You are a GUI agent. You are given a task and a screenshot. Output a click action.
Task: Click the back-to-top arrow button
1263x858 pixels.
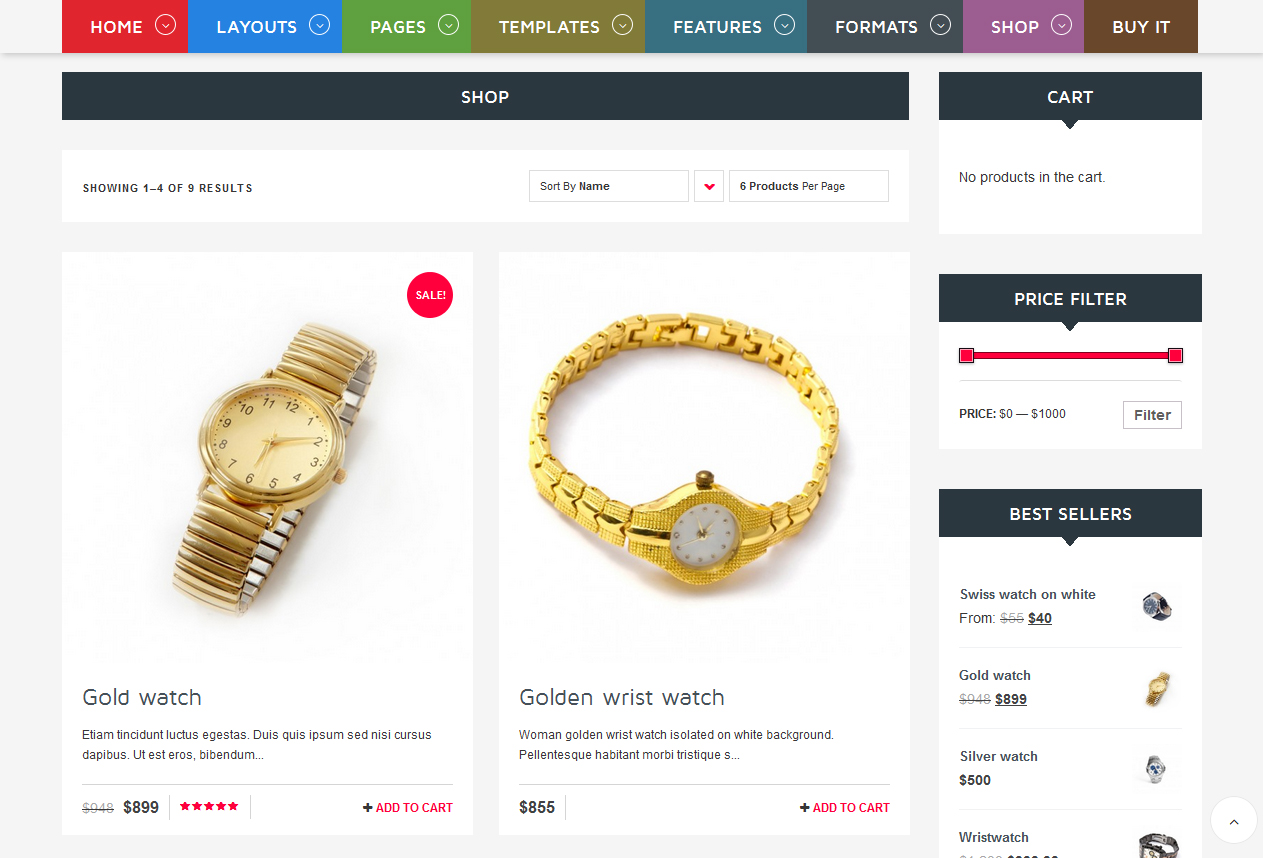pyautogui.click(x=1233, y=821)
